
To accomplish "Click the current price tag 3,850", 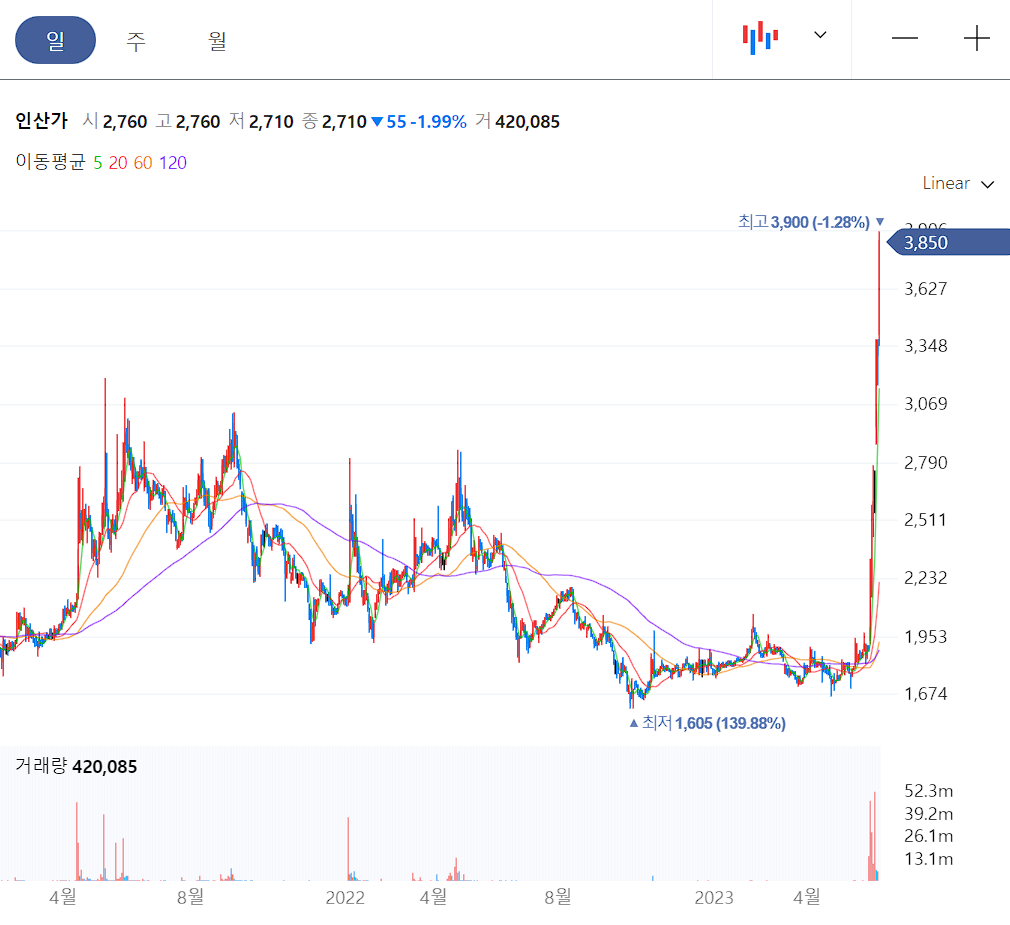I will tap(948, 242).
